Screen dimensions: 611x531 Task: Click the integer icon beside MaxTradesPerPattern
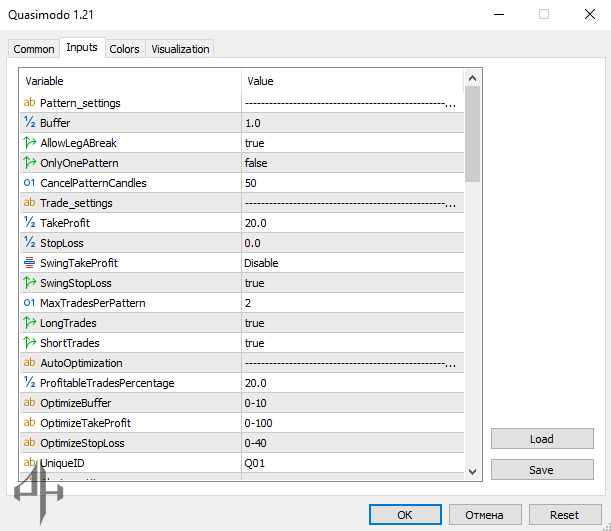pyautogui.click(x=29, y=303)
